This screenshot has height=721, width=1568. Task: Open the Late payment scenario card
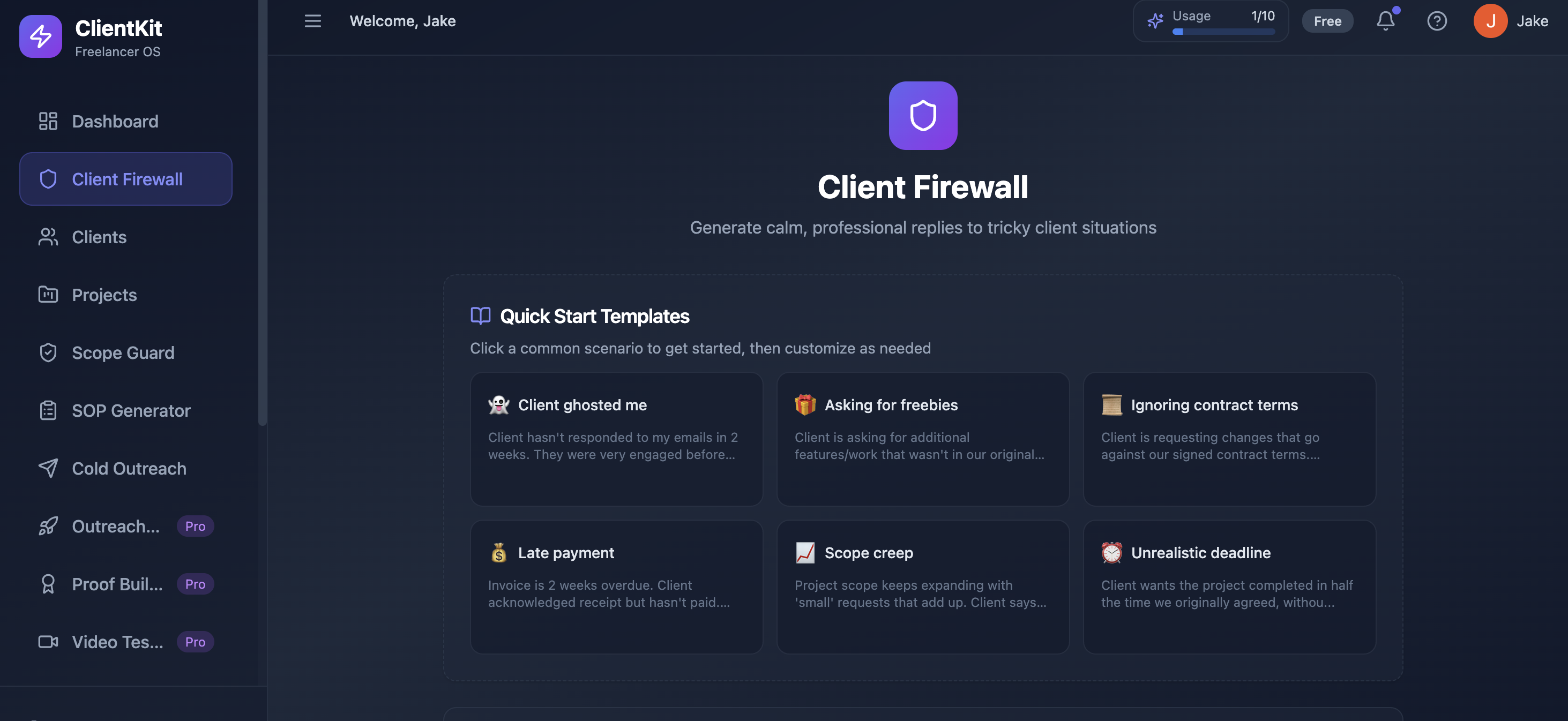point(616,587)
